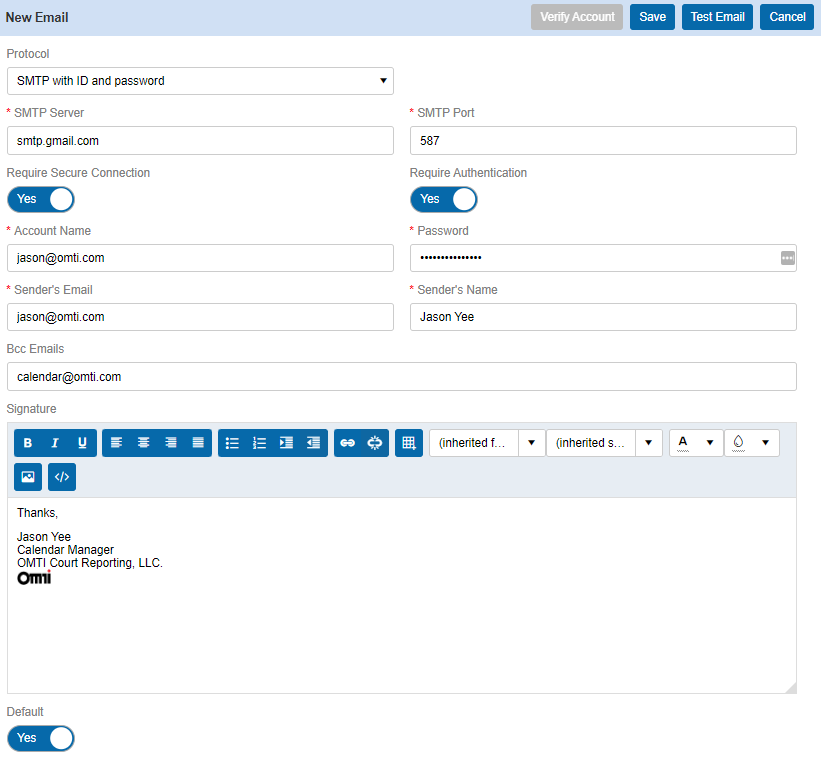Open the inherited font size dropdown
This screenshot has height=765, width=821.
(648, 442)
